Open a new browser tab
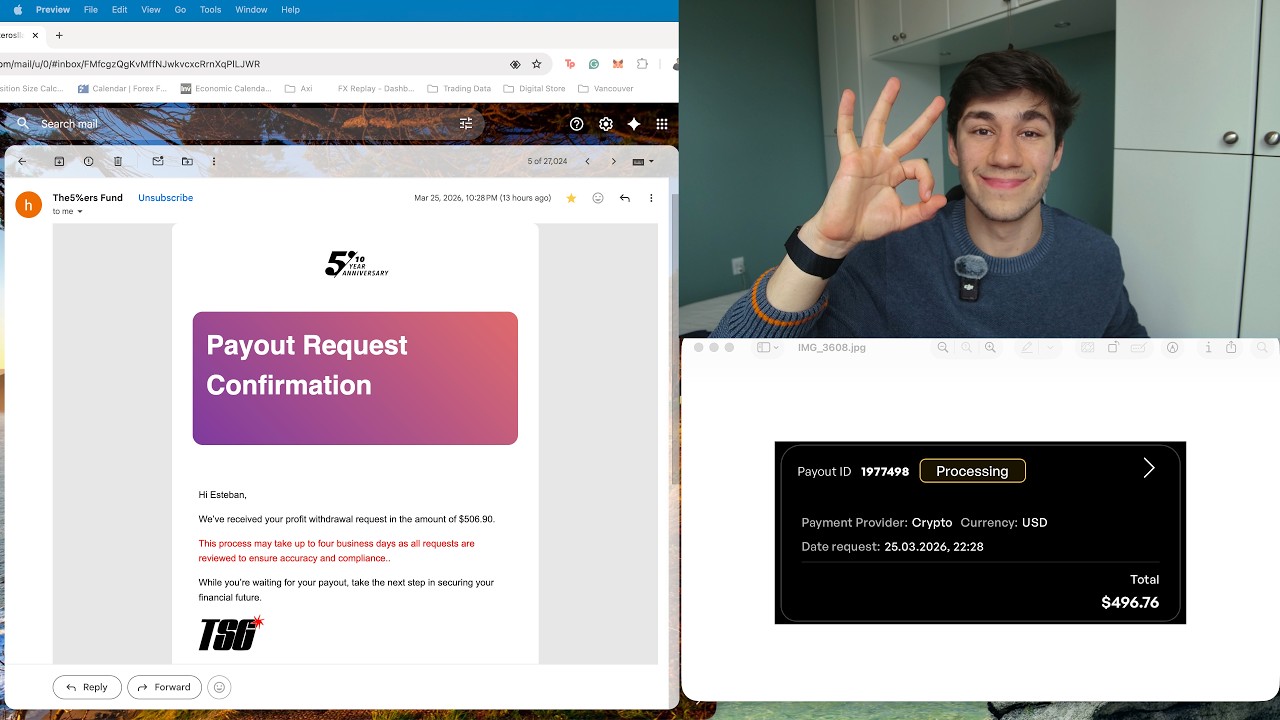Viewport: 1280px width, 720px height. pyautogui.click(x=59, y=35)
